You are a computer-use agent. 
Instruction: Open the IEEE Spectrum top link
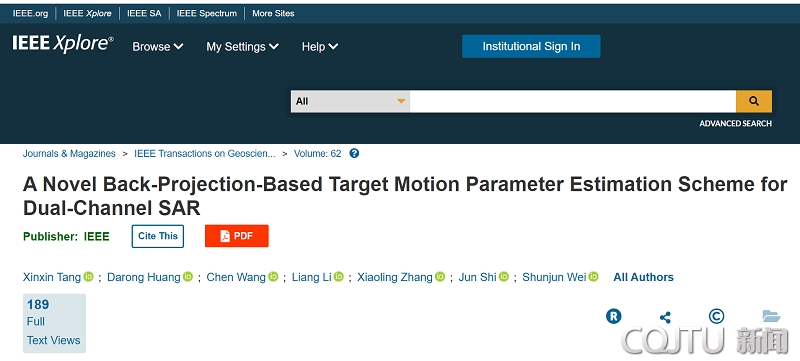click(x=207, y=14)
